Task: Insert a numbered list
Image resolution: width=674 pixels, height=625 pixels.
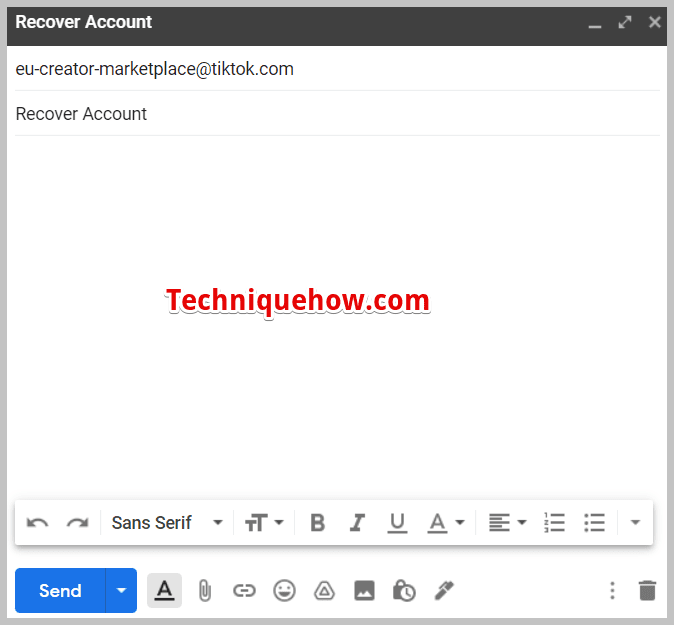Action: [x=555, y=523]
